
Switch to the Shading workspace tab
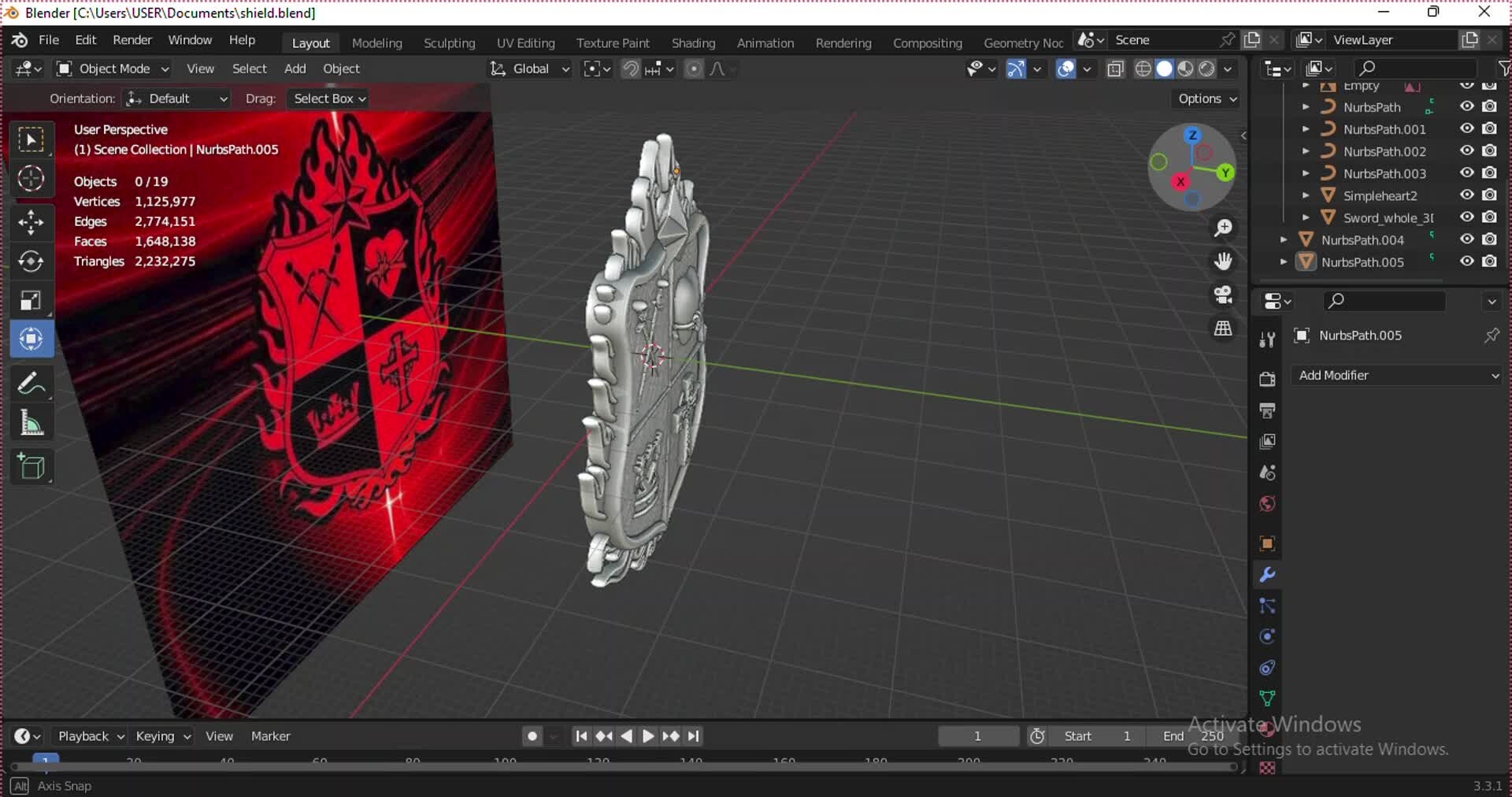pos(692,43)
